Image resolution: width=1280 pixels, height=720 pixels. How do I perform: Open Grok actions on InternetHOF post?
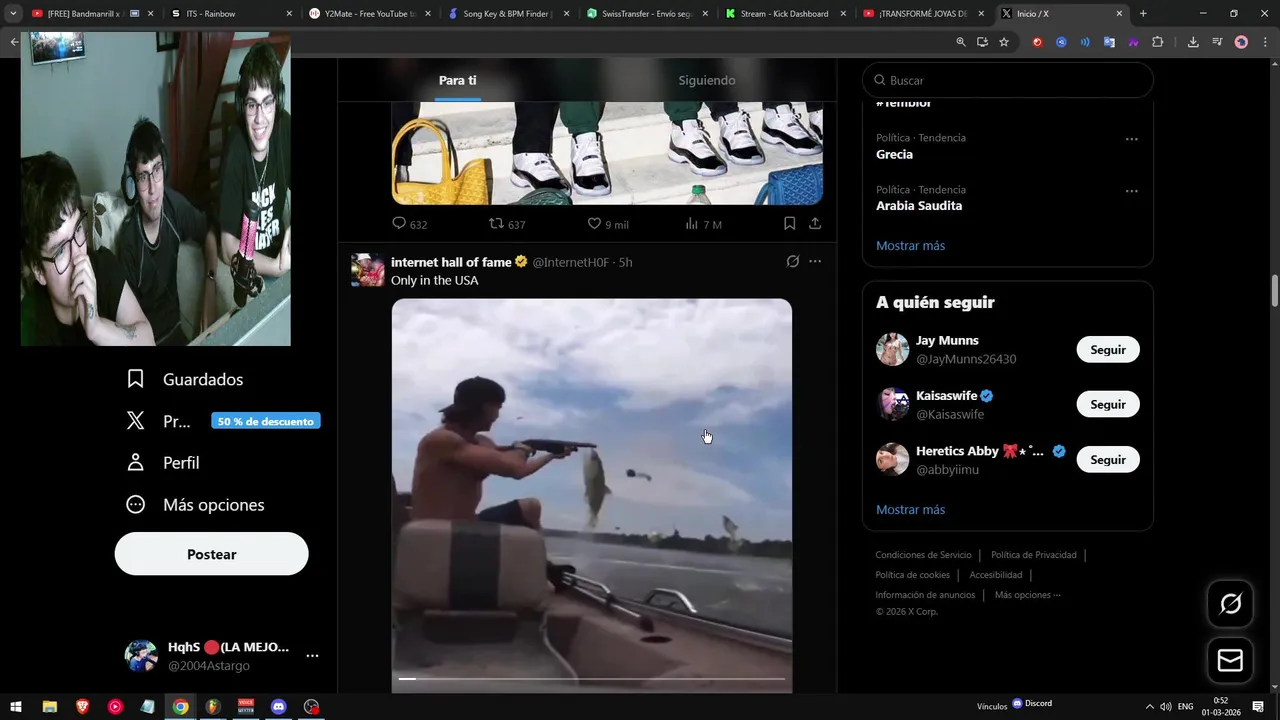pos(792,262)
